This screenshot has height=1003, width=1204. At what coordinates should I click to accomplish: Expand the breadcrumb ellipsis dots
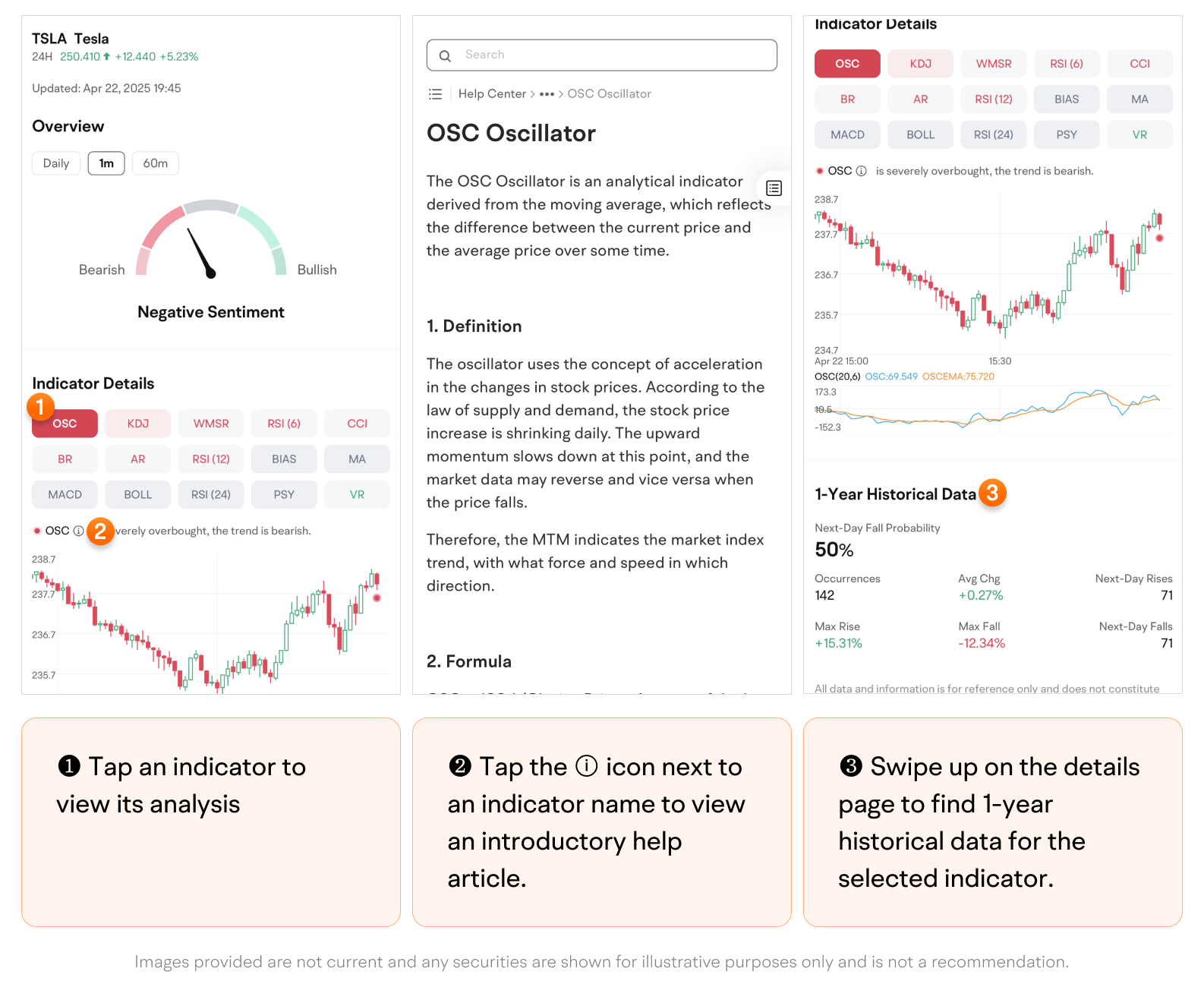point(547,94)
